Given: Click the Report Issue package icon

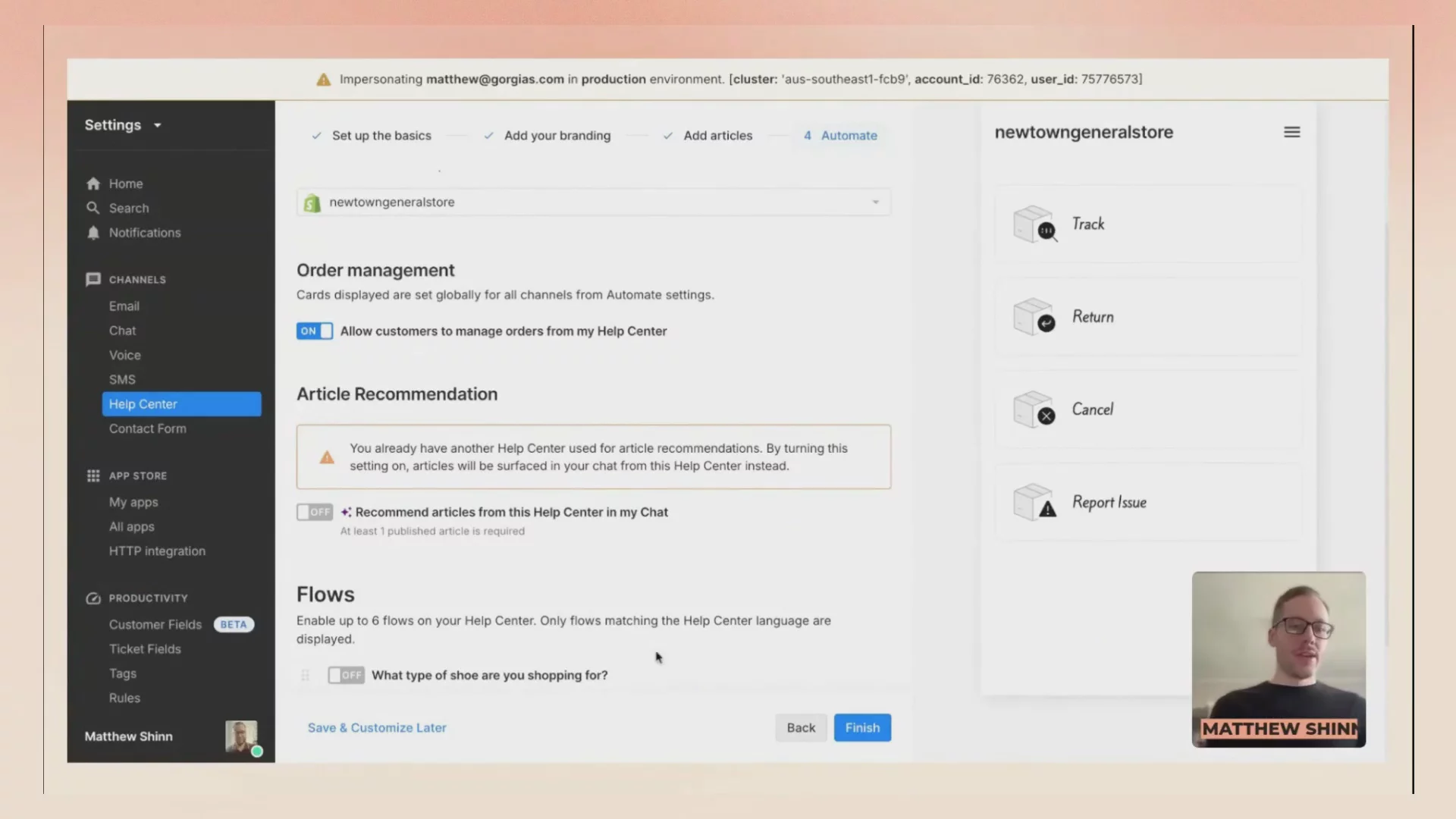Looking at the screenshot, I should [x=1035, y=502].
